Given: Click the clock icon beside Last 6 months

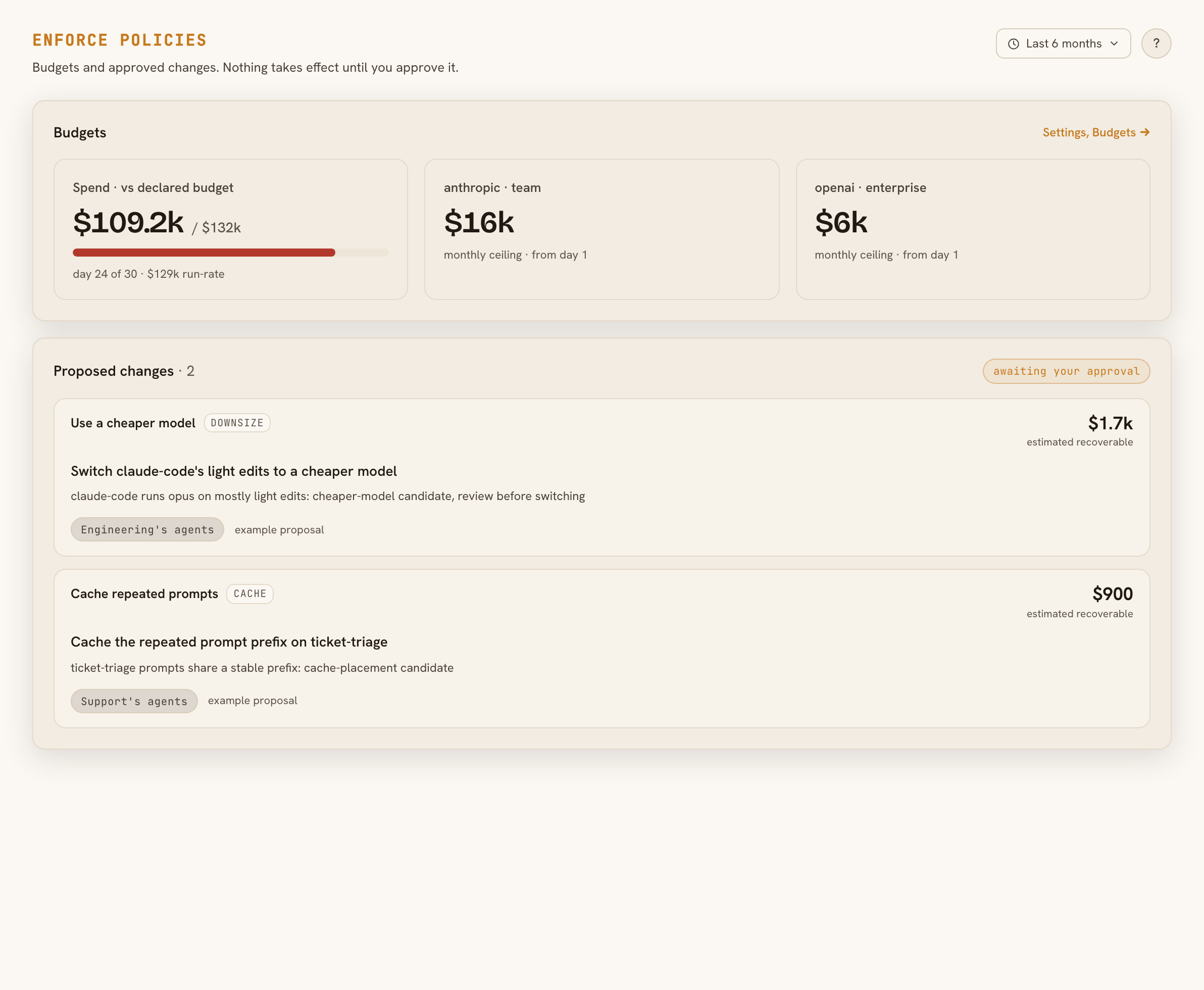Looking at the screenshot, I should tap(1014, 44).
